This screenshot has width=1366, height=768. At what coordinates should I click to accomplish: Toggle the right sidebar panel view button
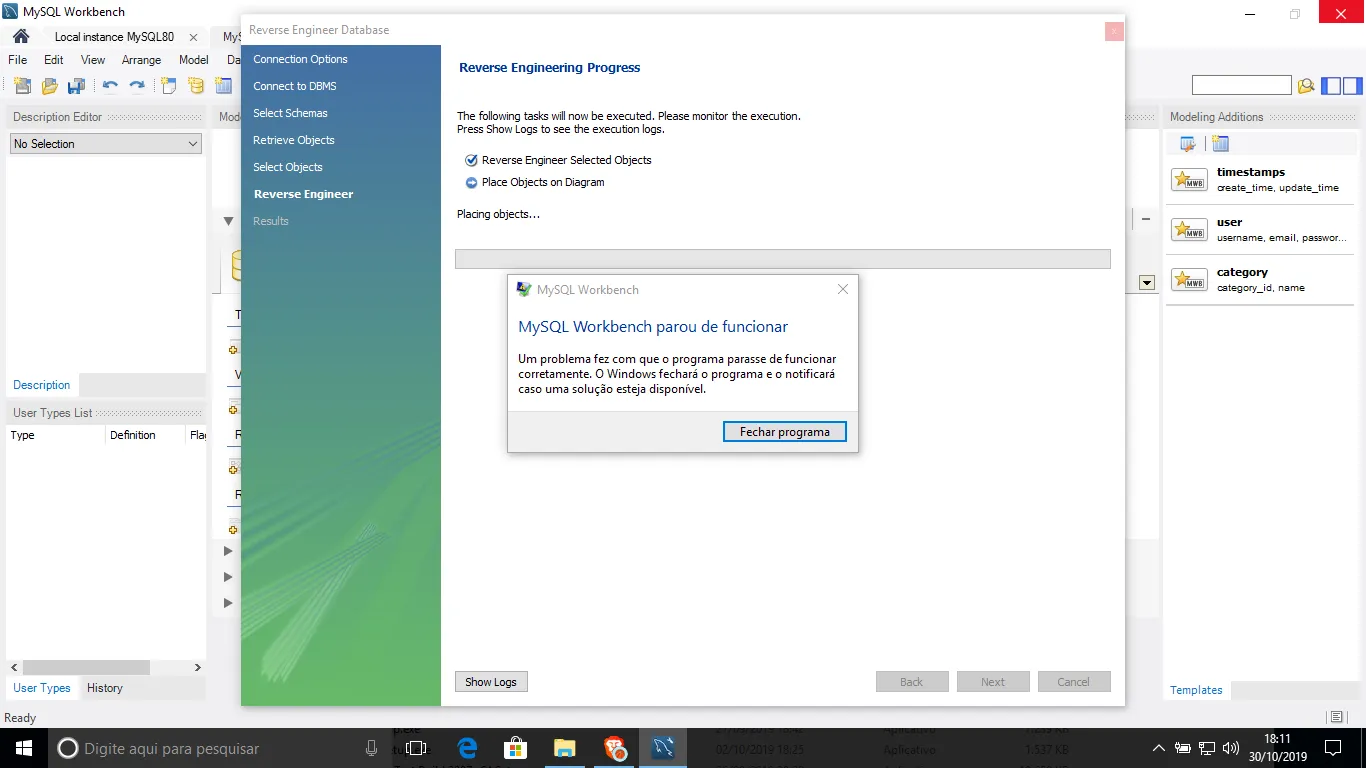(1353, 86)
